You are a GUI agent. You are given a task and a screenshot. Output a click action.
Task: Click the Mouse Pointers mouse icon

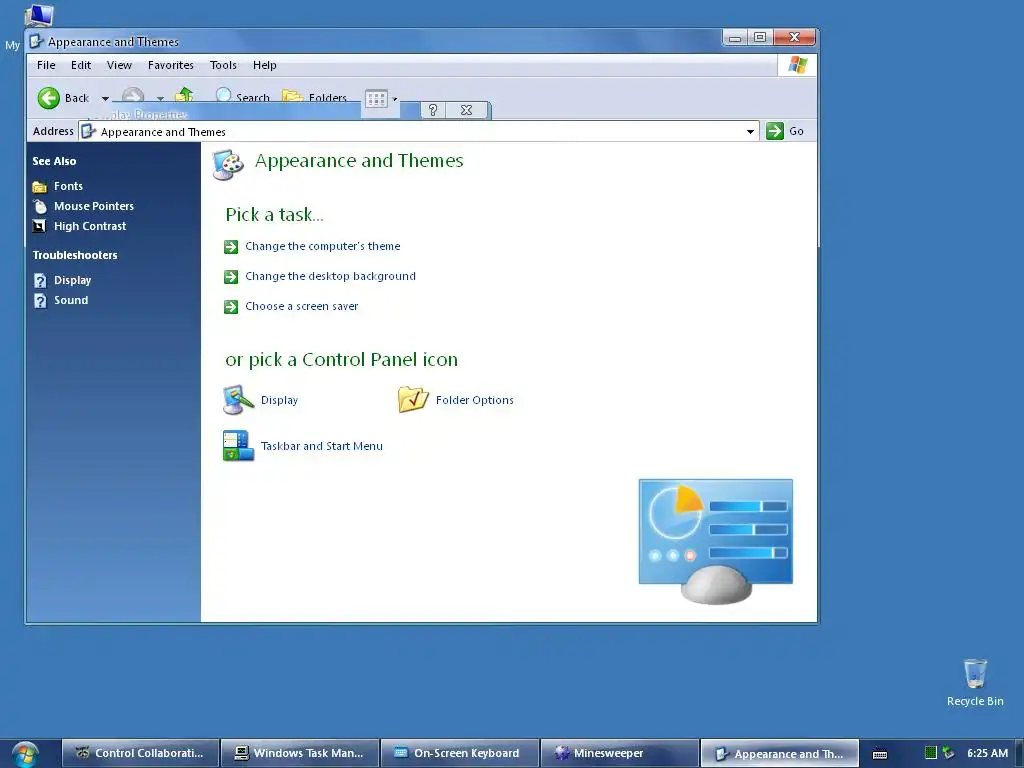(x=40, y=206)
